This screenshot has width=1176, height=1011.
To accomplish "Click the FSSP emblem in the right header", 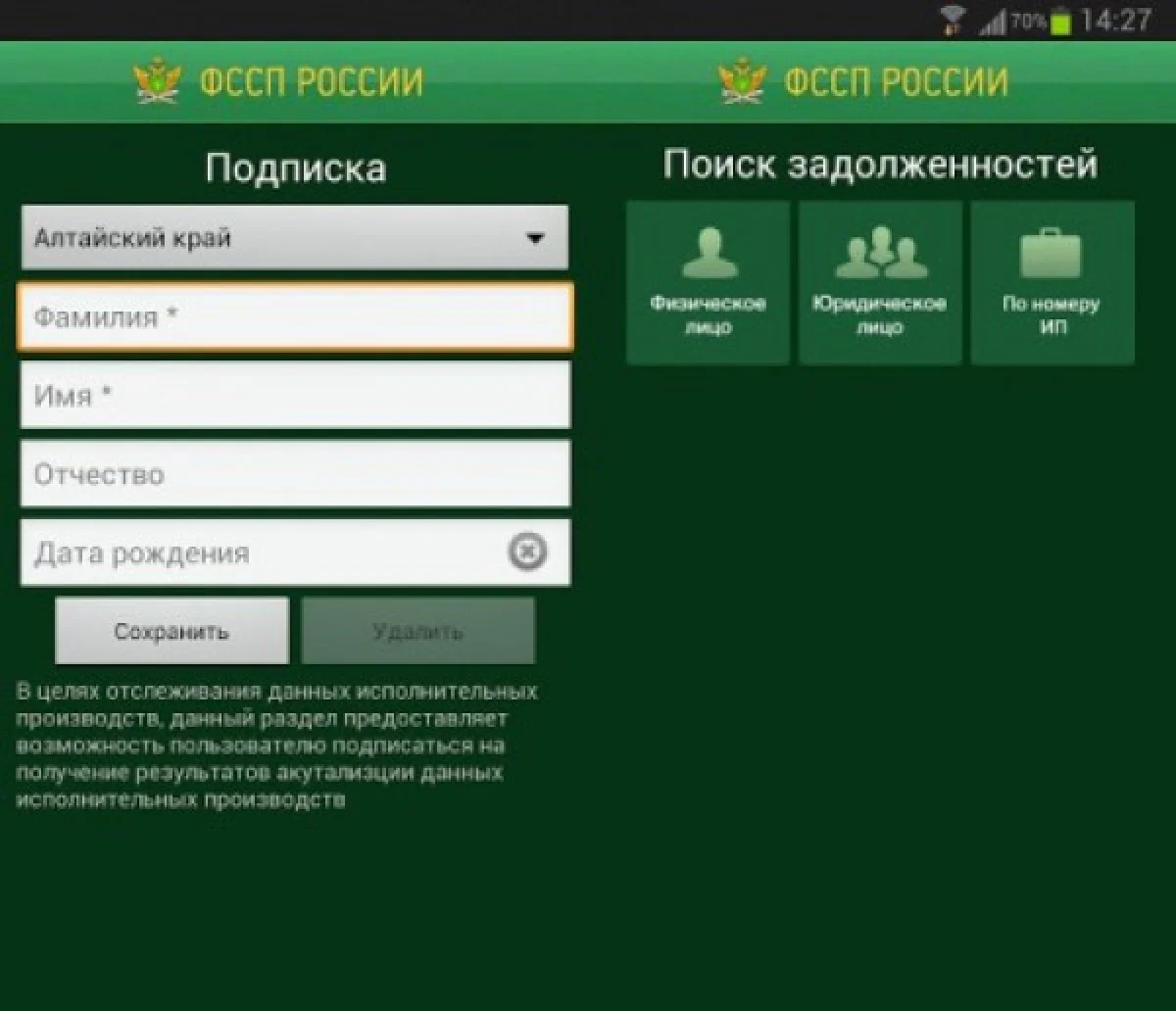I will (x=742, y=82).
